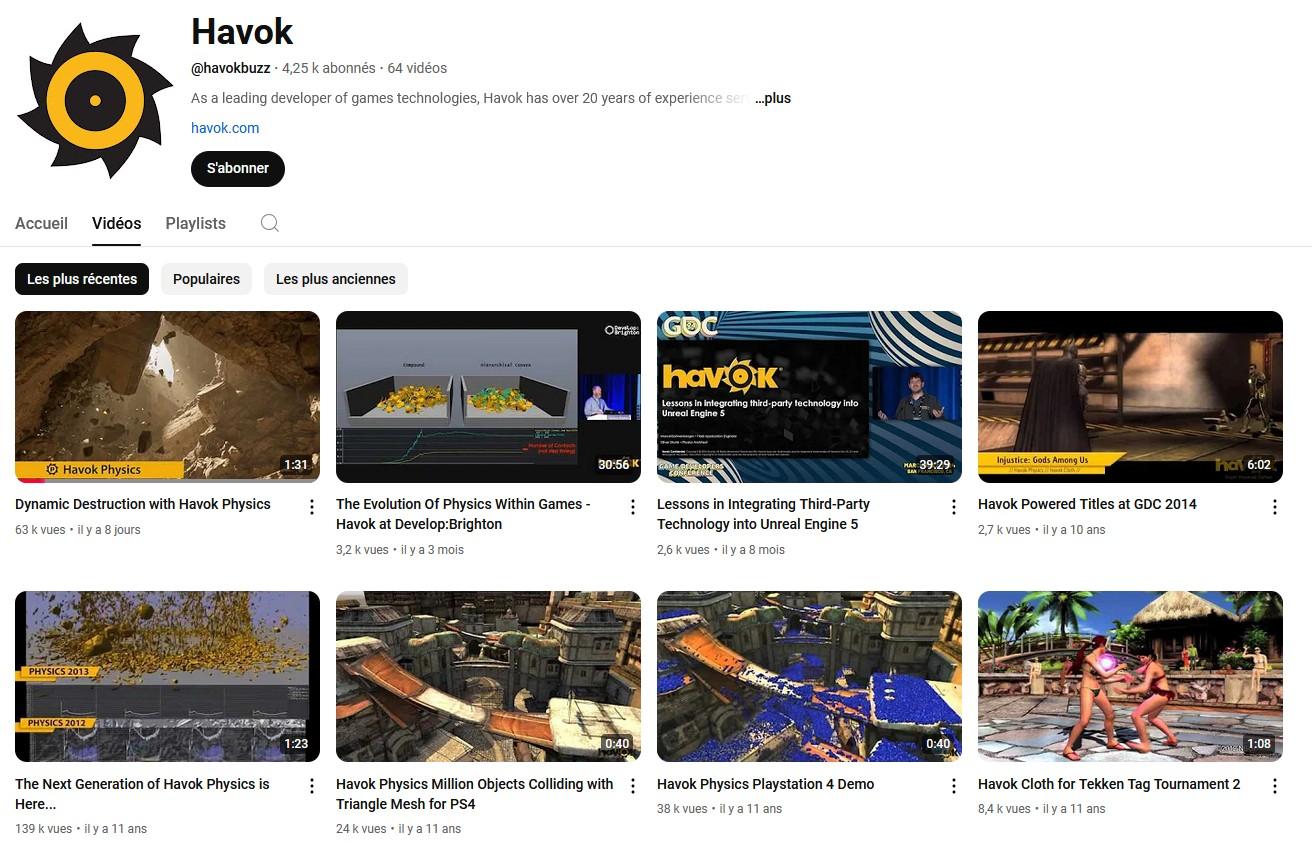Image resolution: width=1312 pixels, height=842 pixels.
Task: Select the 'Les plus récentes' filter chip
Action: pyautogui.click(x=82, y=279)
